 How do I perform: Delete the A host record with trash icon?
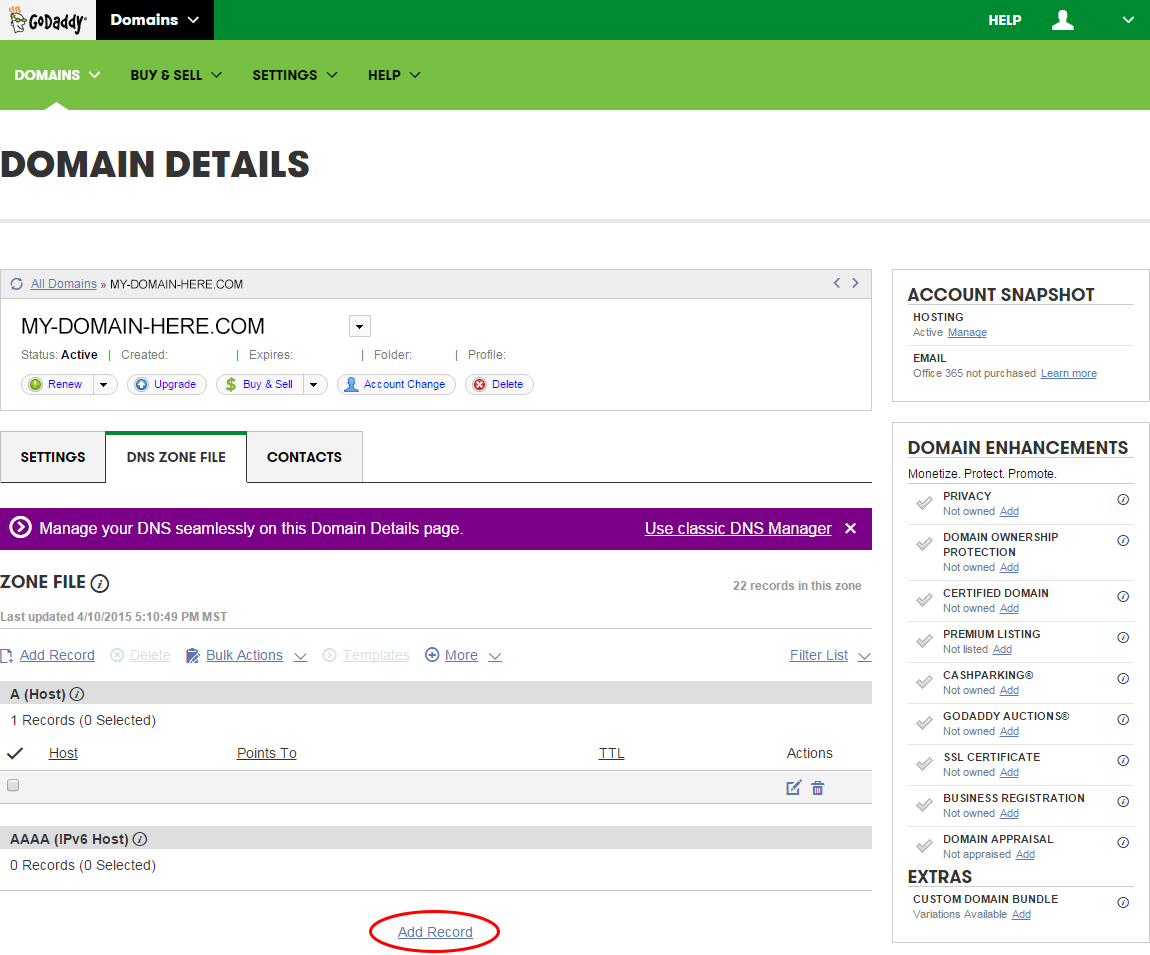818,788
